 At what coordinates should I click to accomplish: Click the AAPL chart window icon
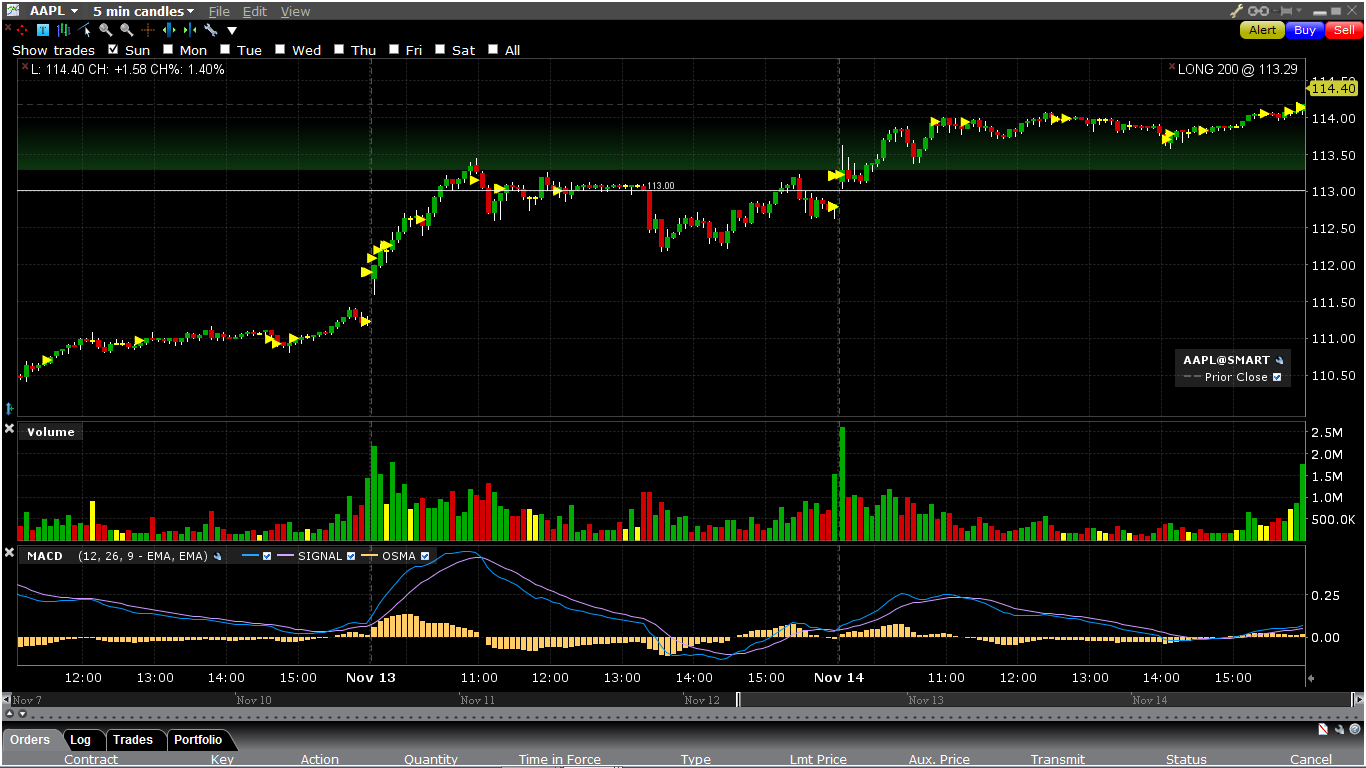(x=13, y=11)
